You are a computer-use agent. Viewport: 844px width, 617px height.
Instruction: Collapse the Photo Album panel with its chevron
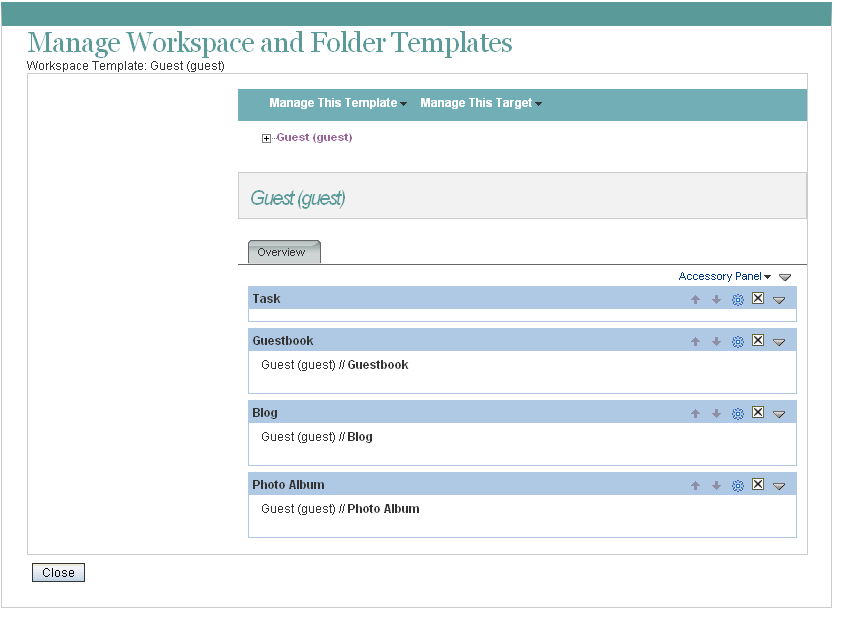[779, 485]
